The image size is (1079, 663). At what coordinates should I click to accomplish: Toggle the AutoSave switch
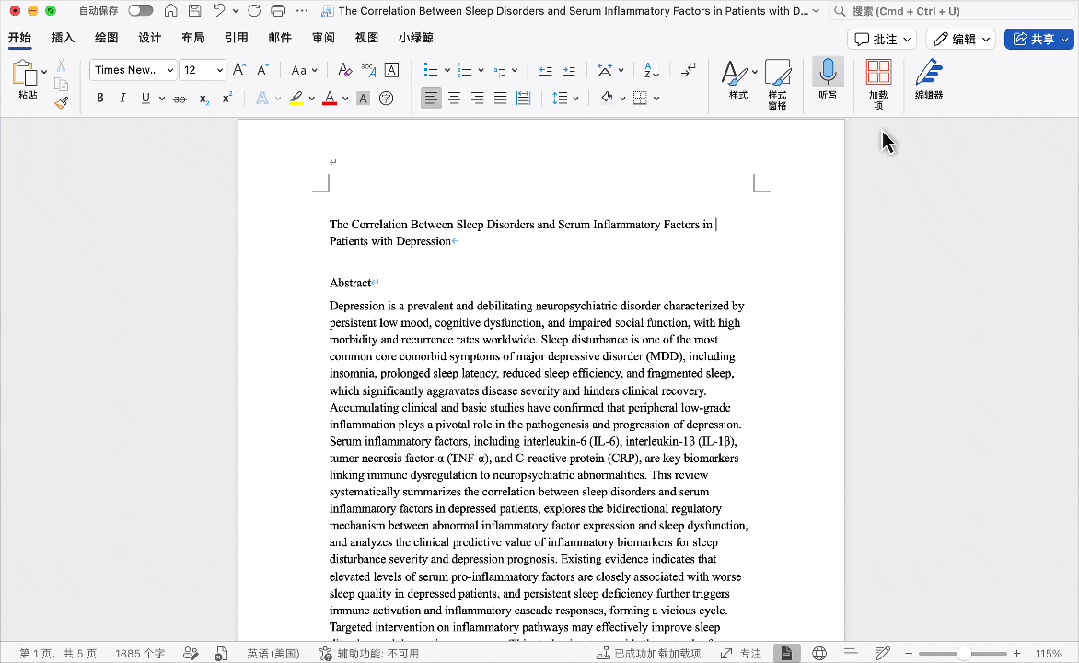pyautogui.click(x=141, y=10)
